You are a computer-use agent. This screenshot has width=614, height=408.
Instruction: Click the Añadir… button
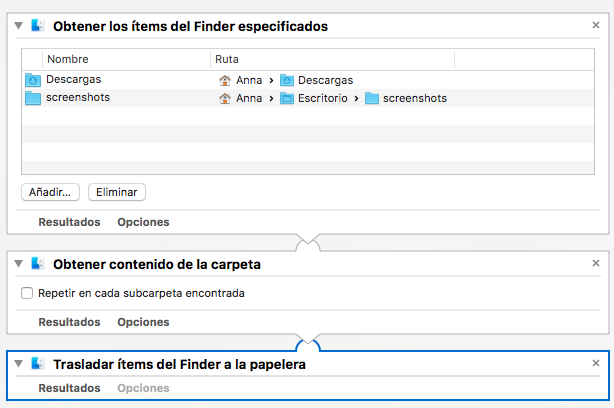click(50, 191)
